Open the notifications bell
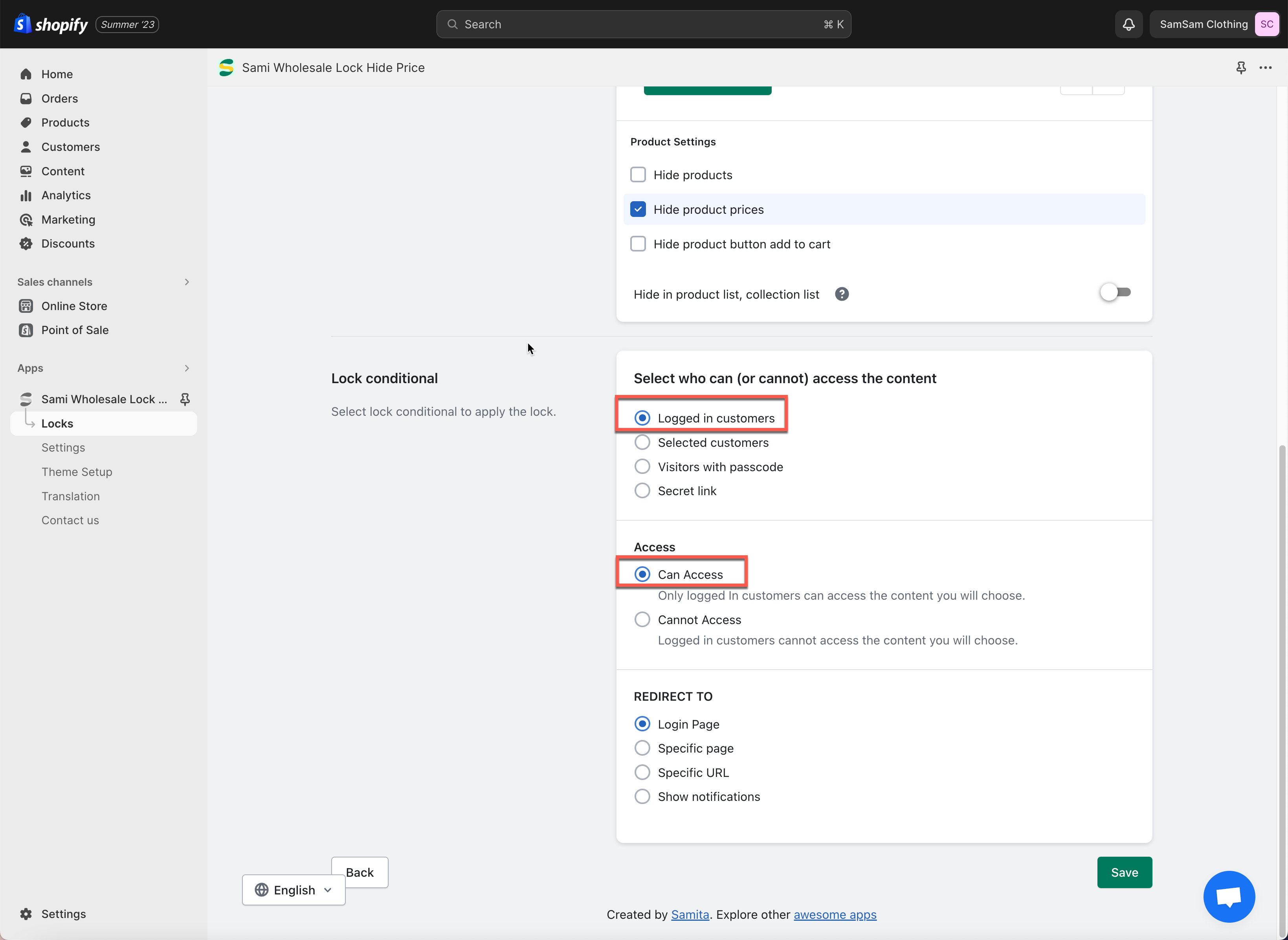This screenshot has height=940, width=1288. [1129, 24]
